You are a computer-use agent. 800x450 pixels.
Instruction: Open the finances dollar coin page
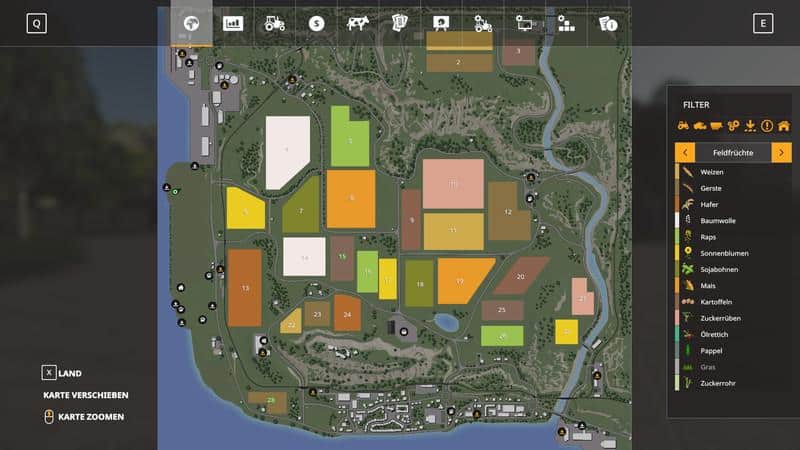[317, 24]
